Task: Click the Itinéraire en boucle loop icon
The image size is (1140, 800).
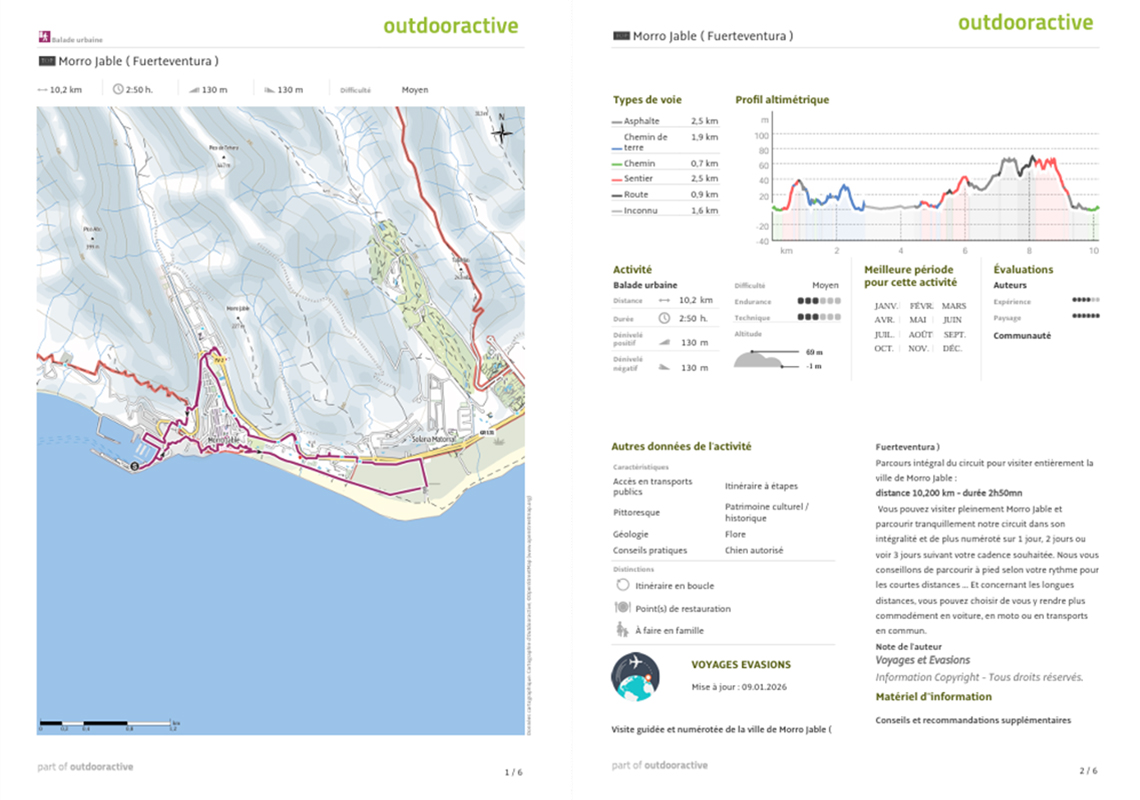Action: (x=622, y=585)
